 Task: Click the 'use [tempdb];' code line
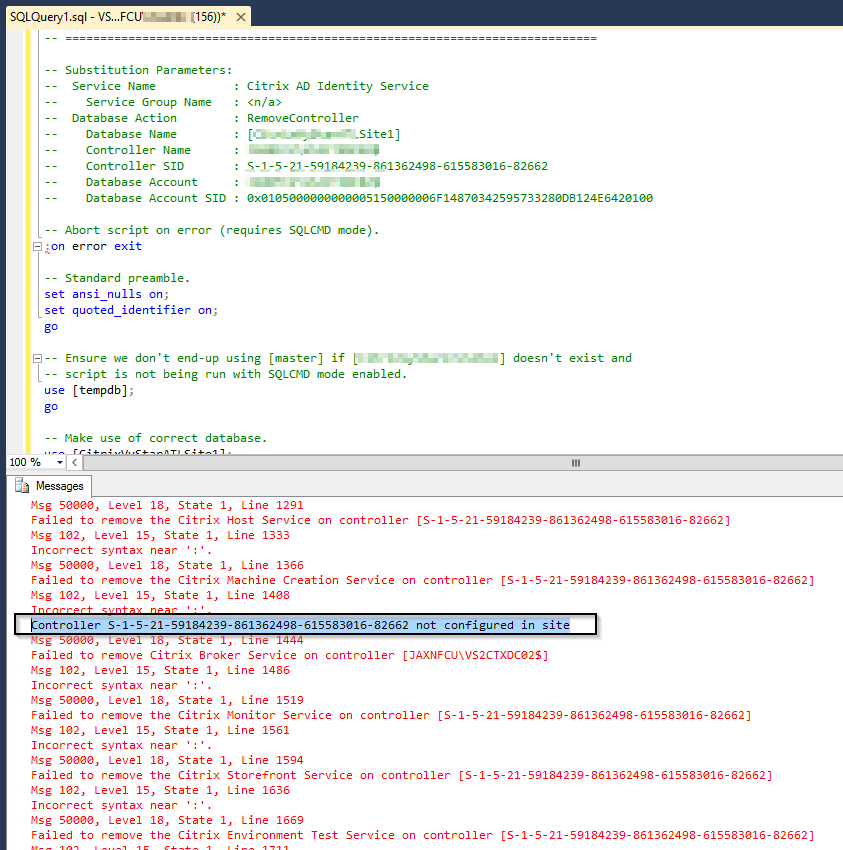(89, 390)
